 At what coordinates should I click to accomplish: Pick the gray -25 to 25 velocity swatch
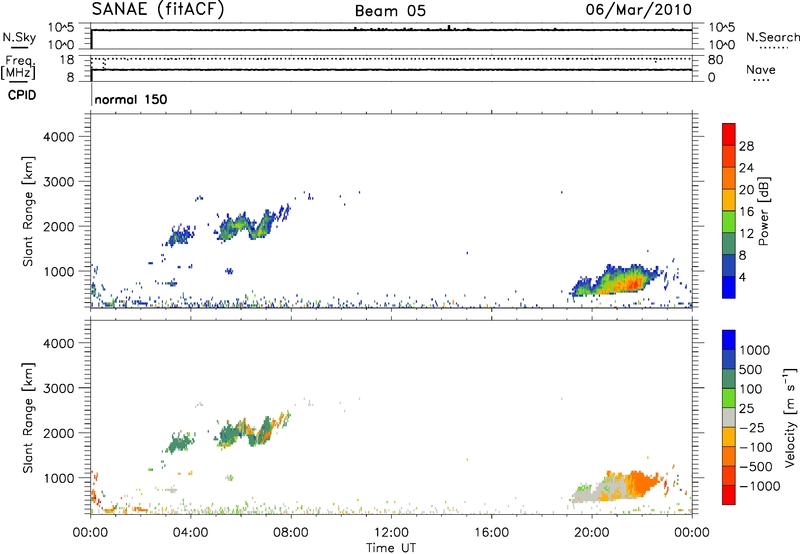(x=729, y=417)
